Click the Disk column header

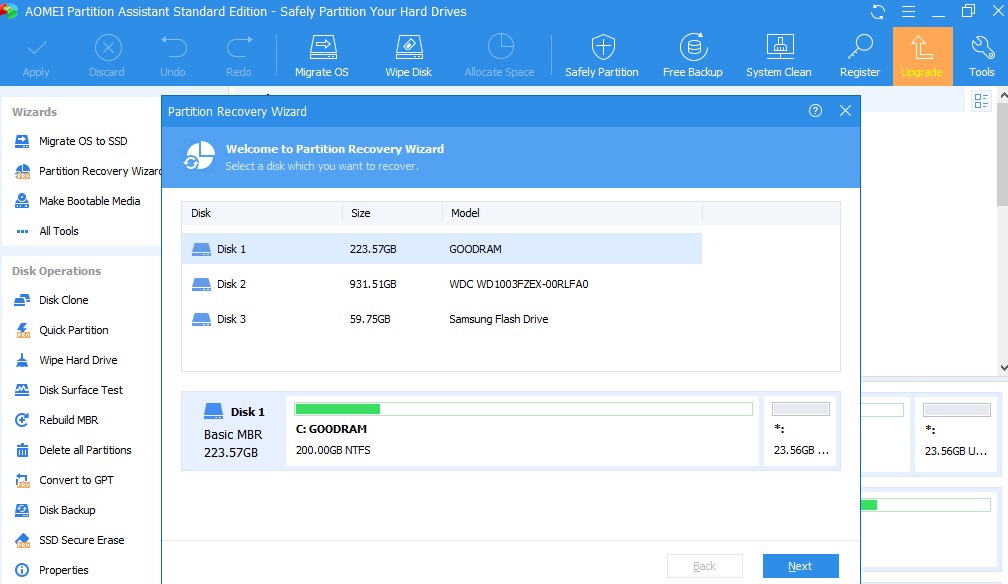(x=262, y=213)
